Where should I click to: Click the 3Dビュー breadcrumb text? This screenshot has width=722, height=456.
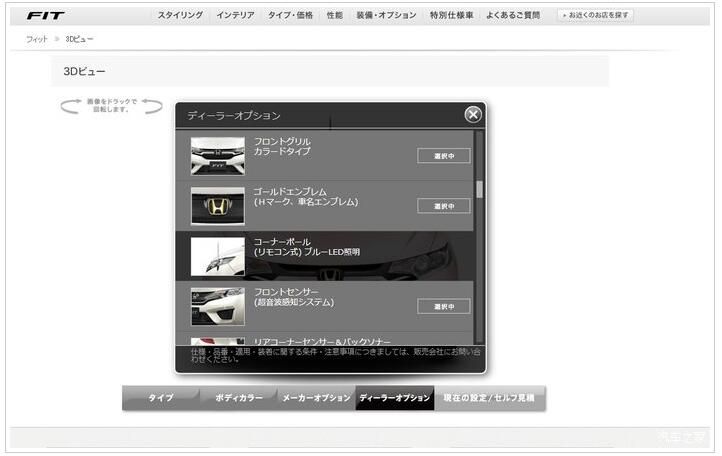[79, 39]
